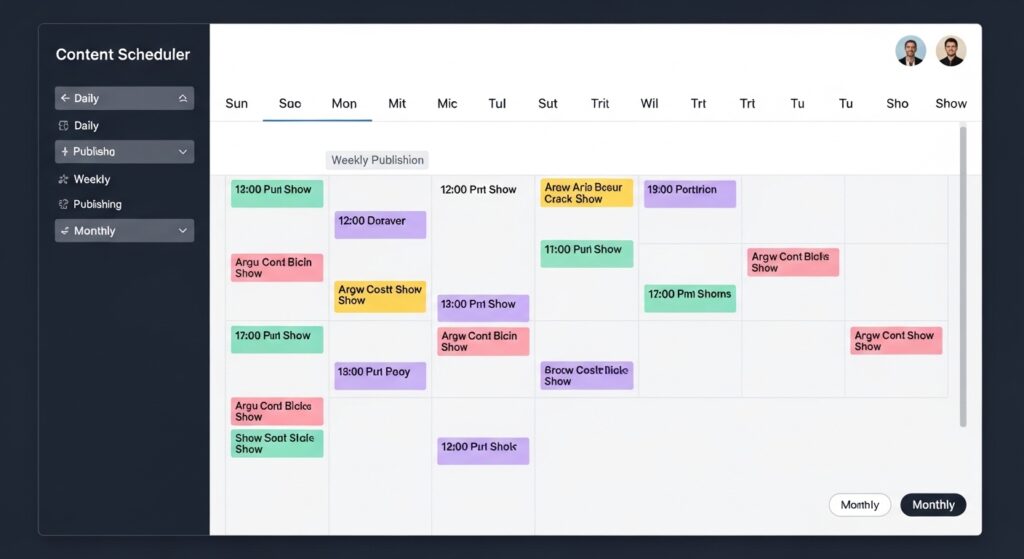This screenshot has width=1024, height=559.
Task: Expand the Publishg dropdown chevron
Action: [183, 152]
